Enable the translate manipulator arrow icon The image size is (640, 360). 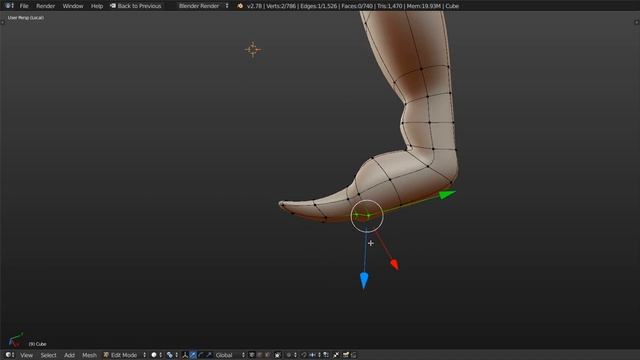click(x=193, y=355)
